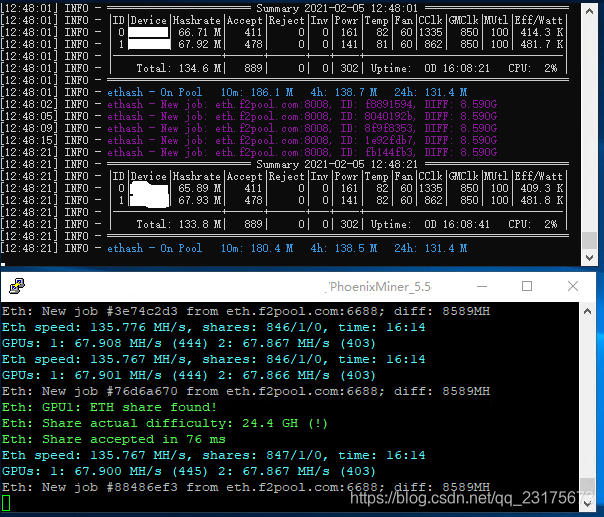Click 'New job #88486ef3' line
This screenshot has height=517, width=604.
coord(246,487)
